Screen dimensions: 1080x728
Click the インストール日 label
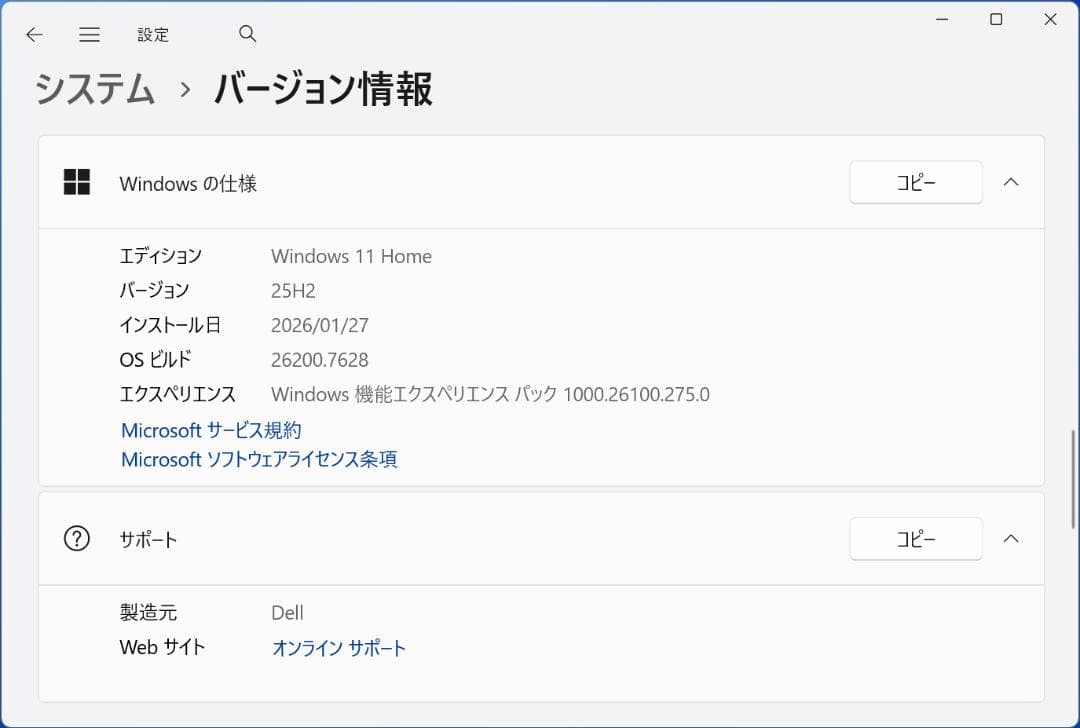tap(170, 324)
